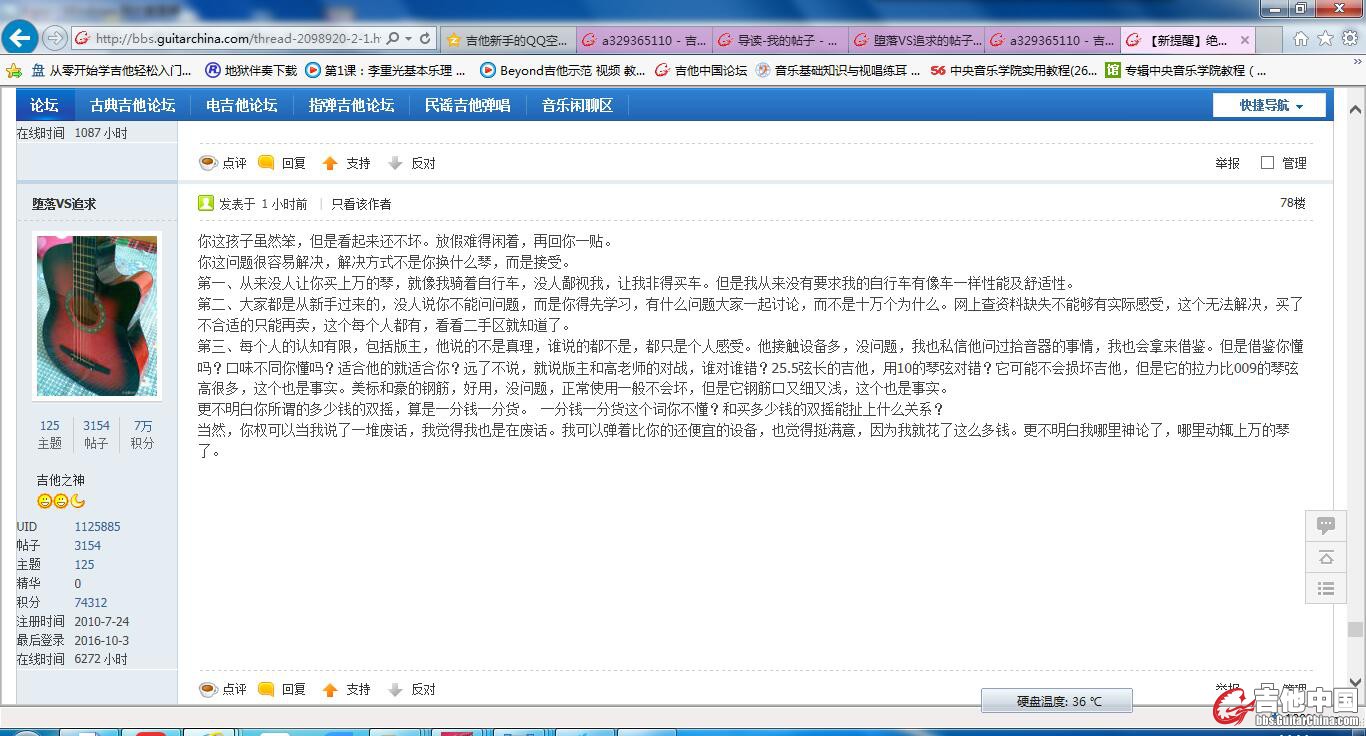Open the 第1课：李重光基本乐理 bookmark
The height and width of the screenshot is (736, 1366).
coord(384,70)
